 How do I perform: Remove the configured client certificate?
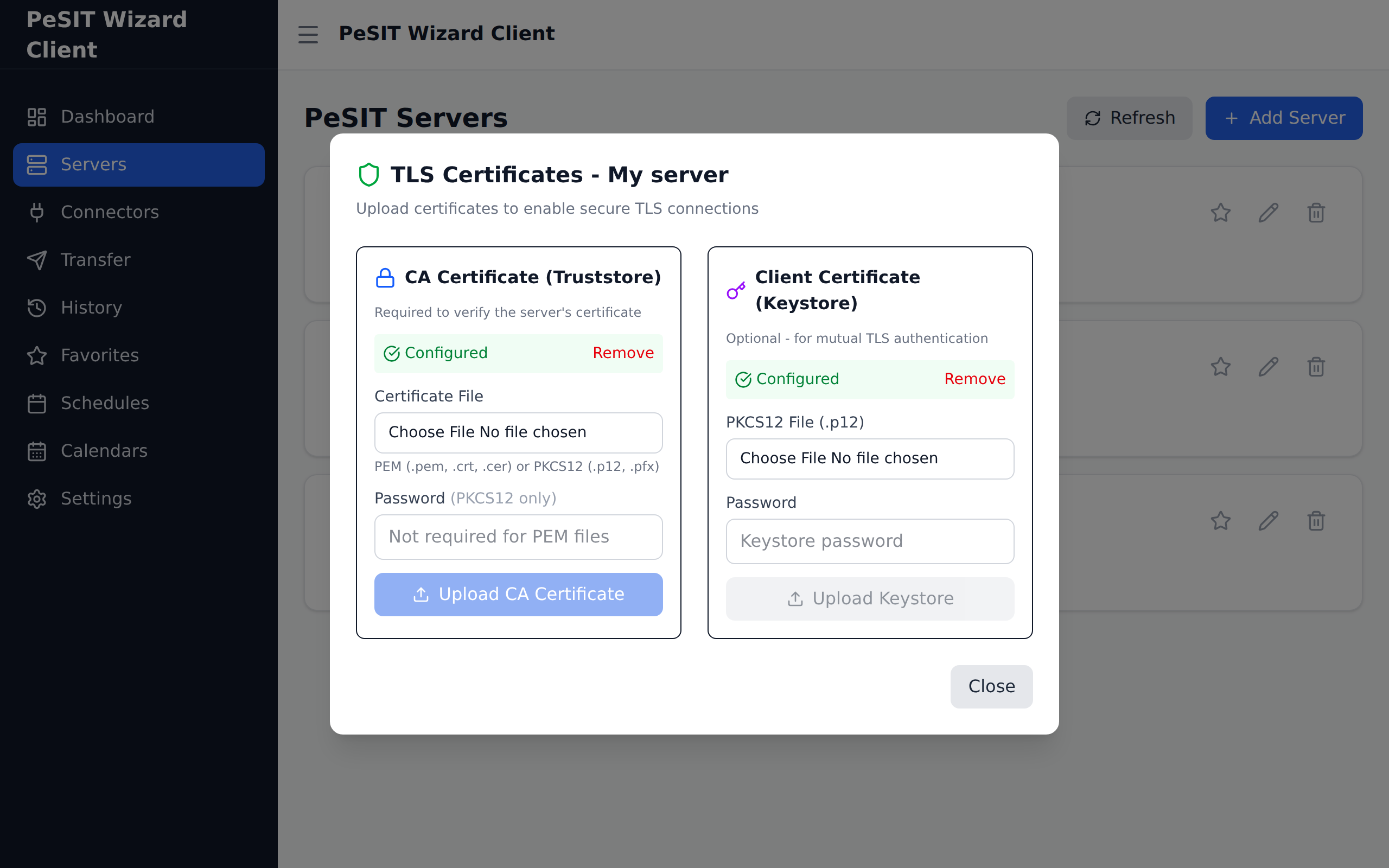point(974,379)
